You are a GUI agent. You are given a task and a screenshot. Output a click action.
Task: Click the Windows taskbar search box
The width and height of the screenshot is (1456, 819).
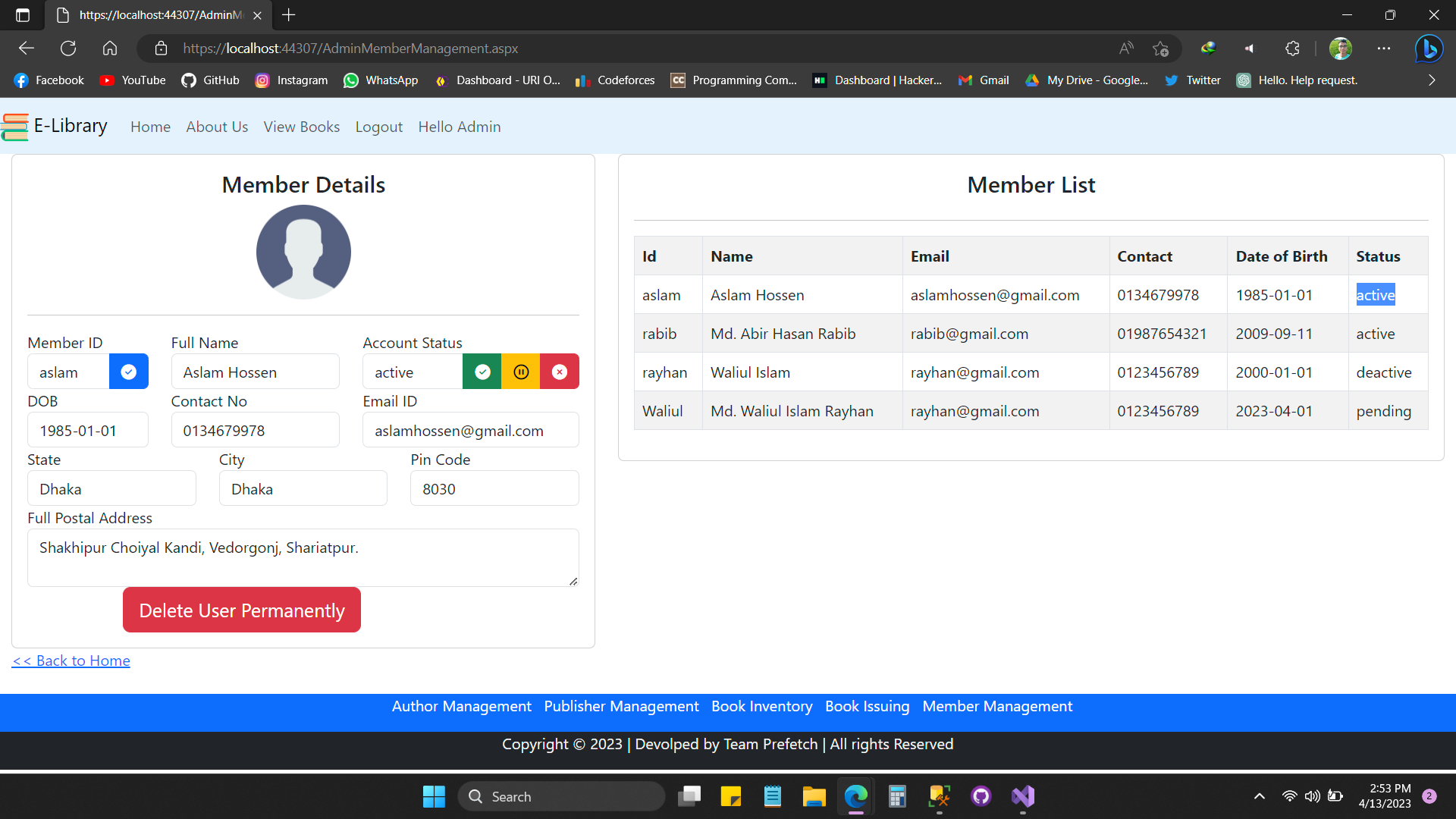pos(561,796)
